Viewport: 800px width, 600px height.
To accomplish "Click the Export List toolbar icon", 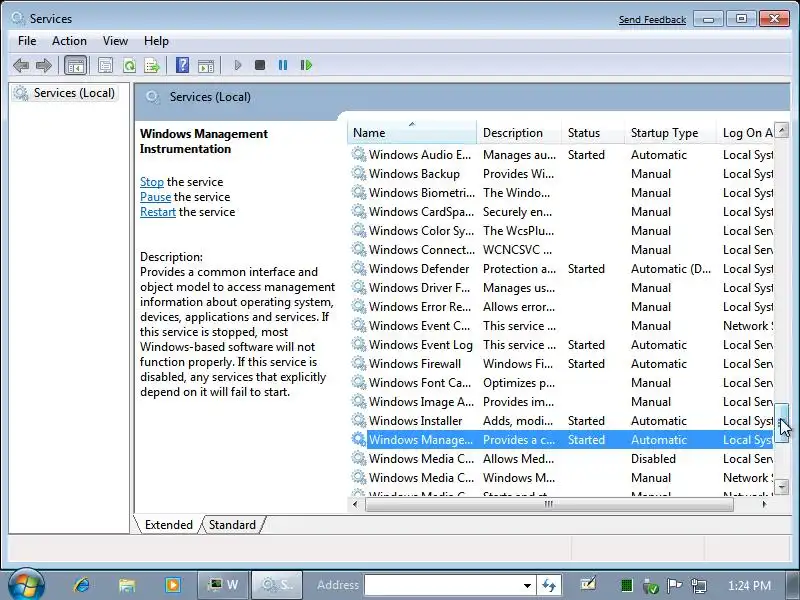I will coord(152,65).
